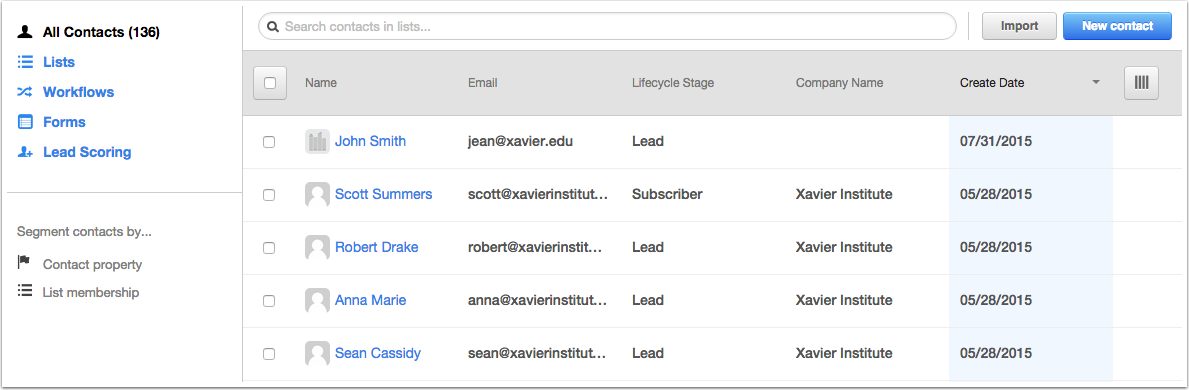
Task: Click Scott Summers' avatar placeholder
Action: point(317,194)
